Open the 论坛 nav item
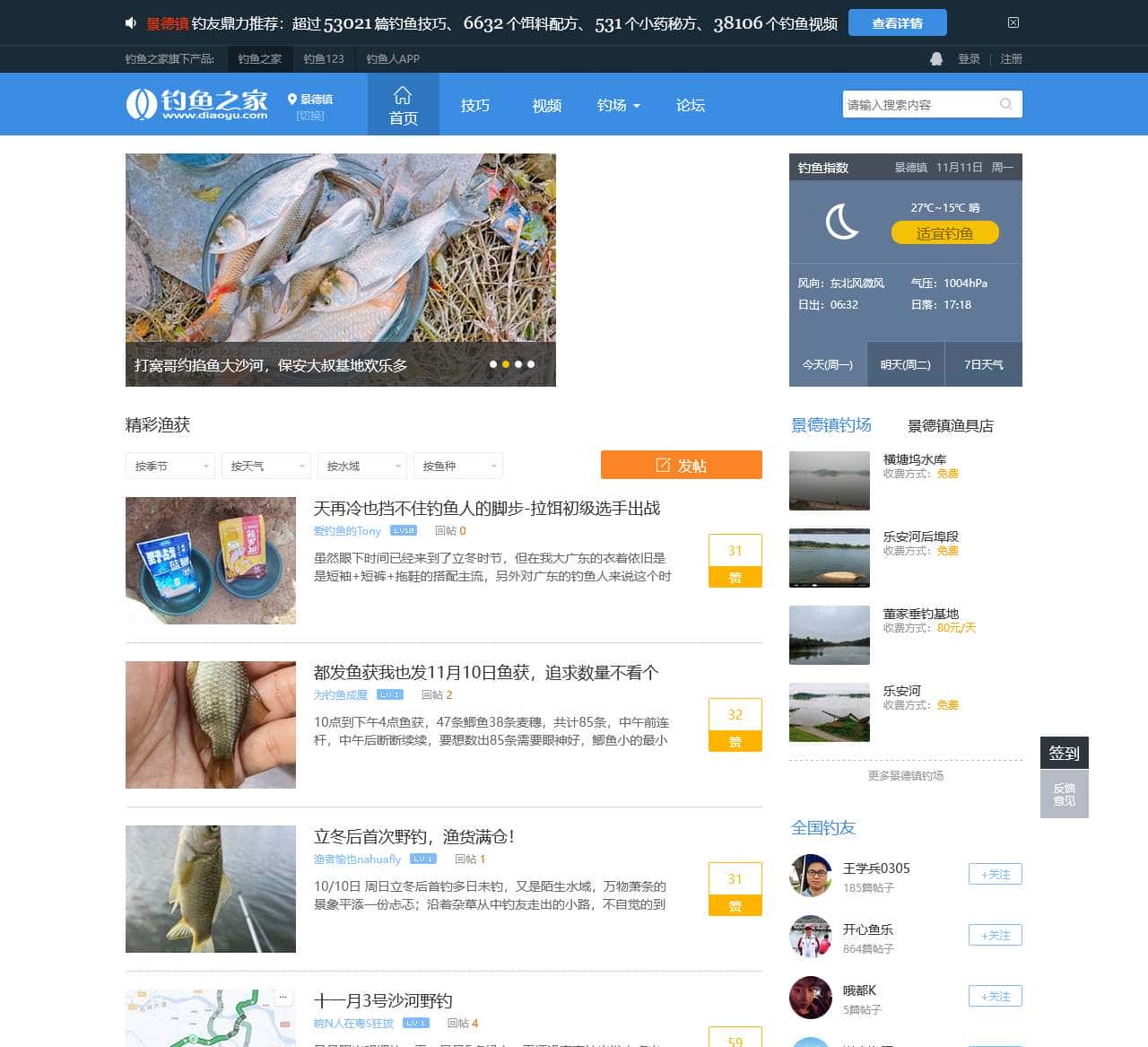1148x1047 pixels. [x=691, y=105]
